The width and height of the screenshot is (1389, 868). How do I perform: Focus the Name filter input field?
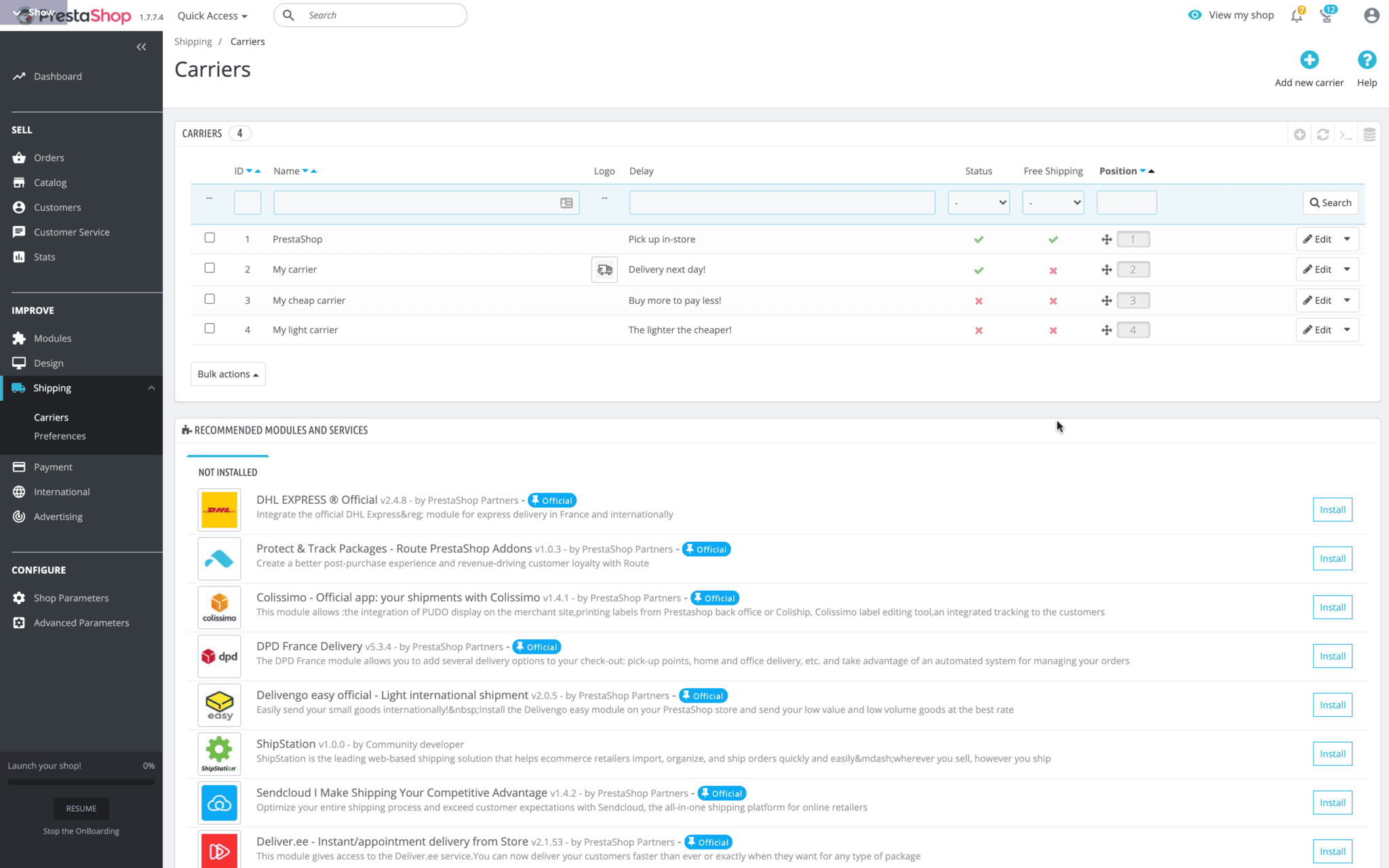(426, 203)
